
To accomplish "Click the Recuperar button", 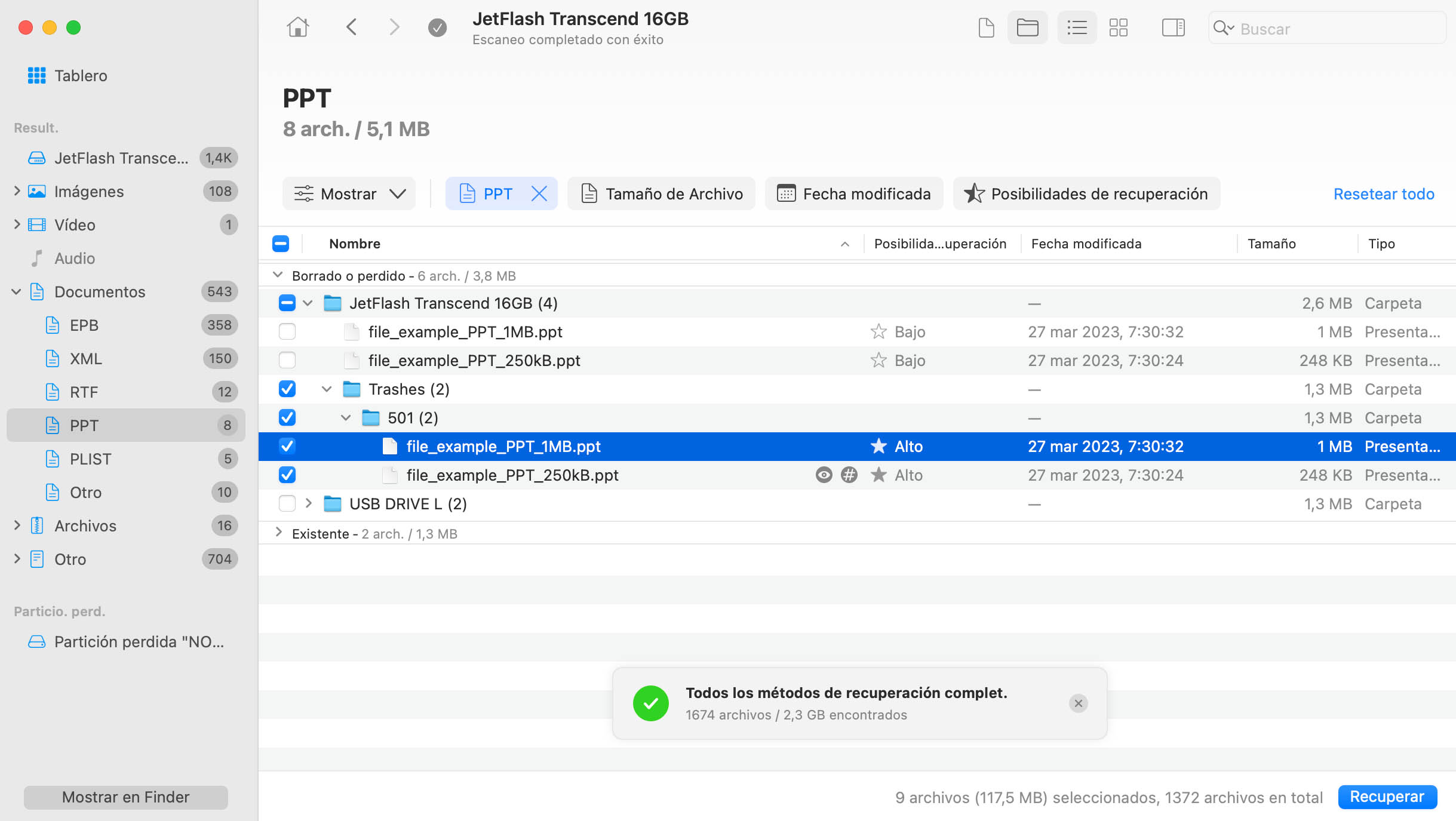I will coord(1387,797).
